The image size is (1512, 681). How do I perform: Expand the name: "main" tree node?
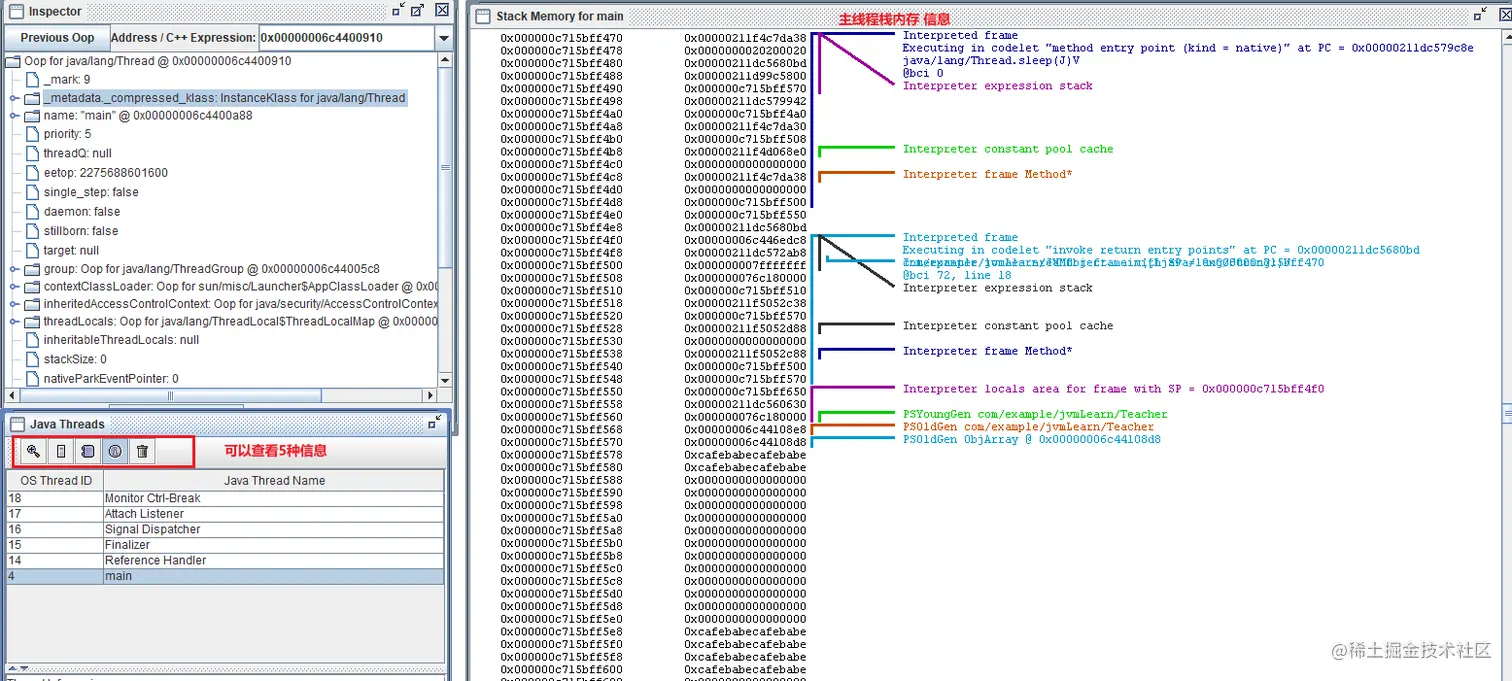[x=14, y=116]
